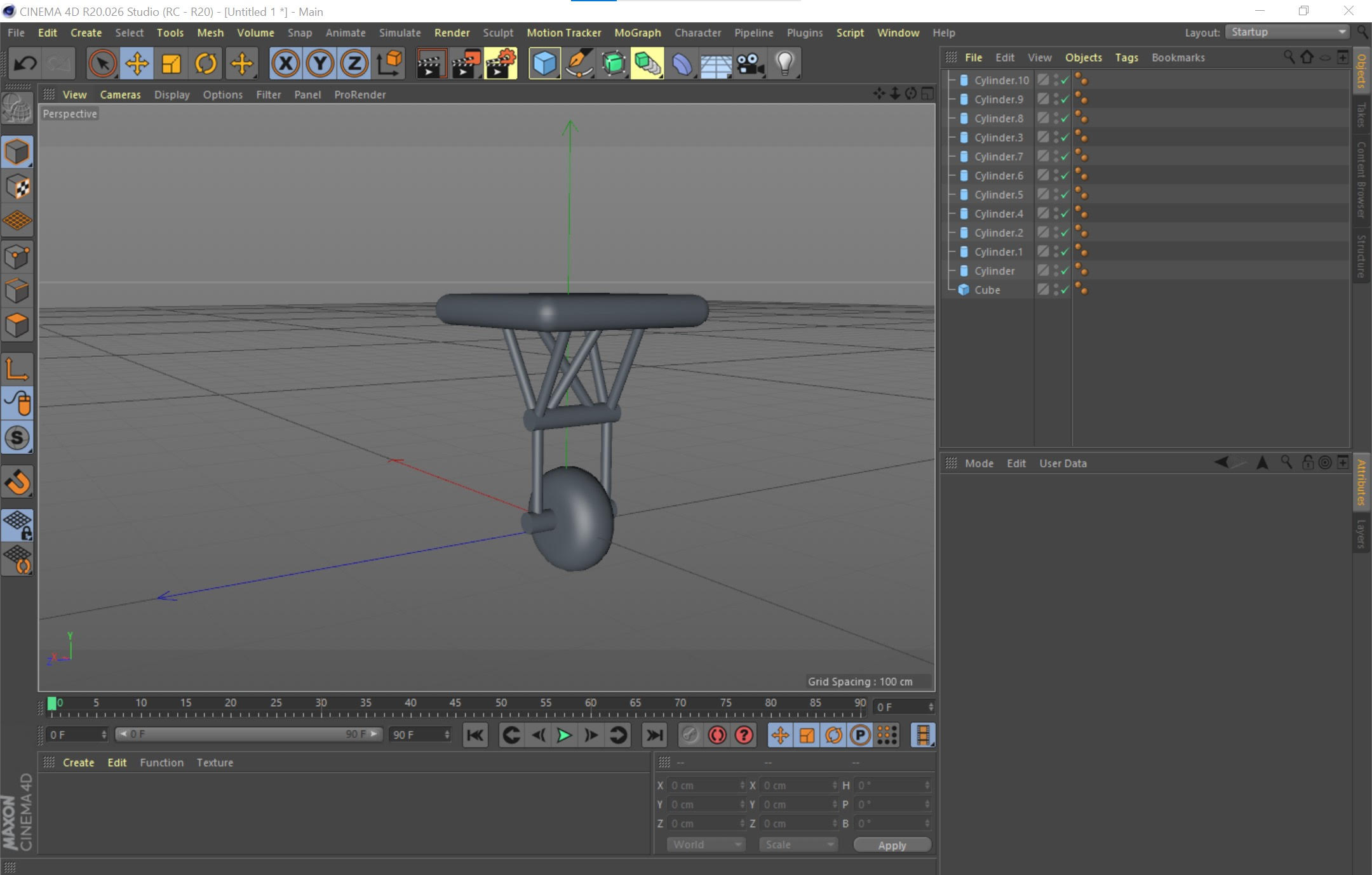The image size is (1372, 875).
Task: Expand the Scale mode dropdown
Action: (798, 845)
